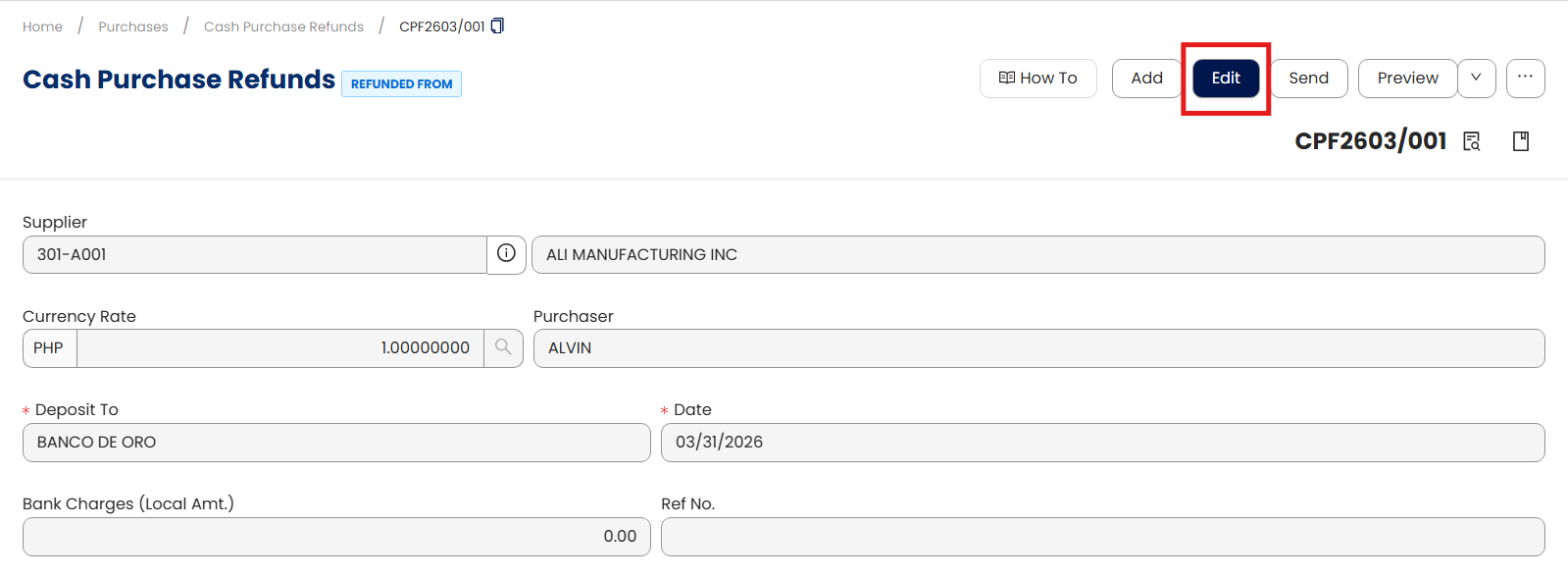Go to Home breadcrumb
Image resolution: width=1568 pixels, height=579 pixels.
(x=42, y=26)
